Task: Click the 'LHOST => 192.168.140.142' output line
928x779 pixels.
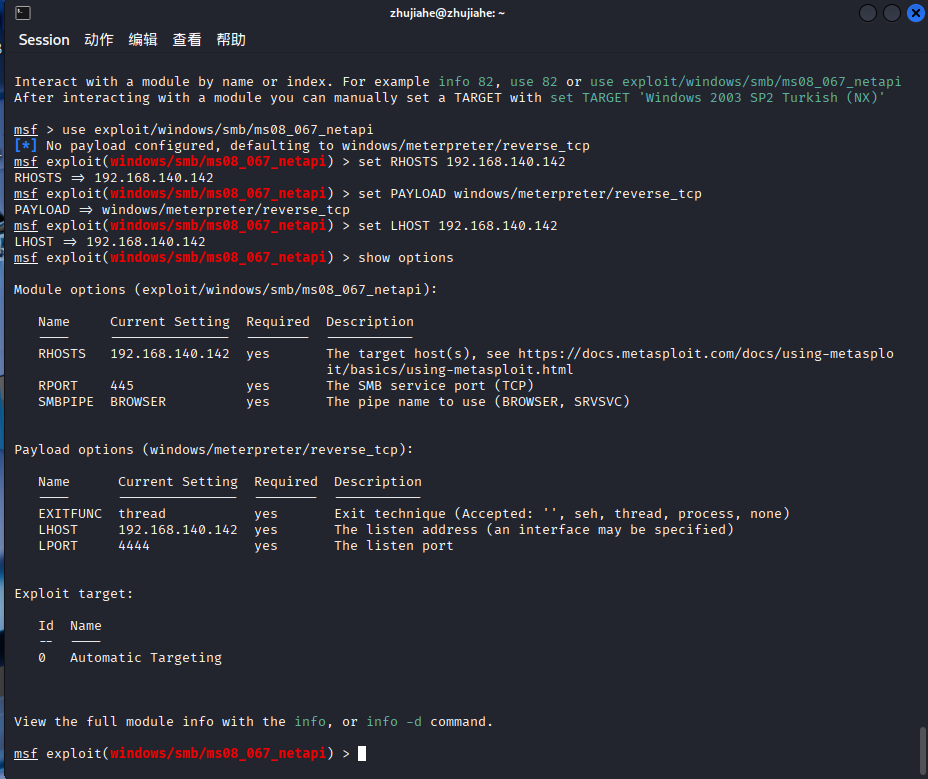Action: coord(109,242)
